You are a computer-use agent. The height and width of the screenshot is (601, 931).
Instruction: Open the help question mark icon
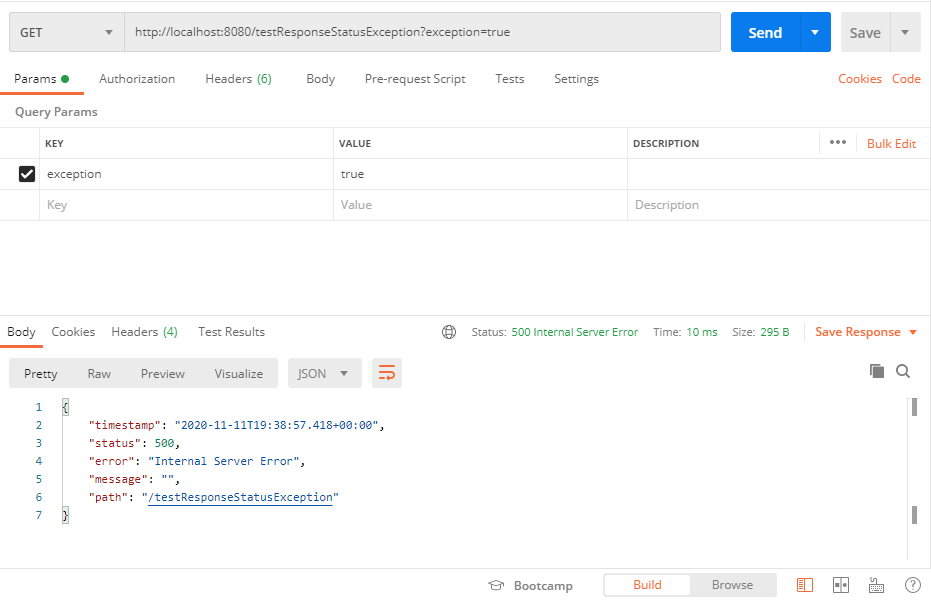click(x=913, y=585)
